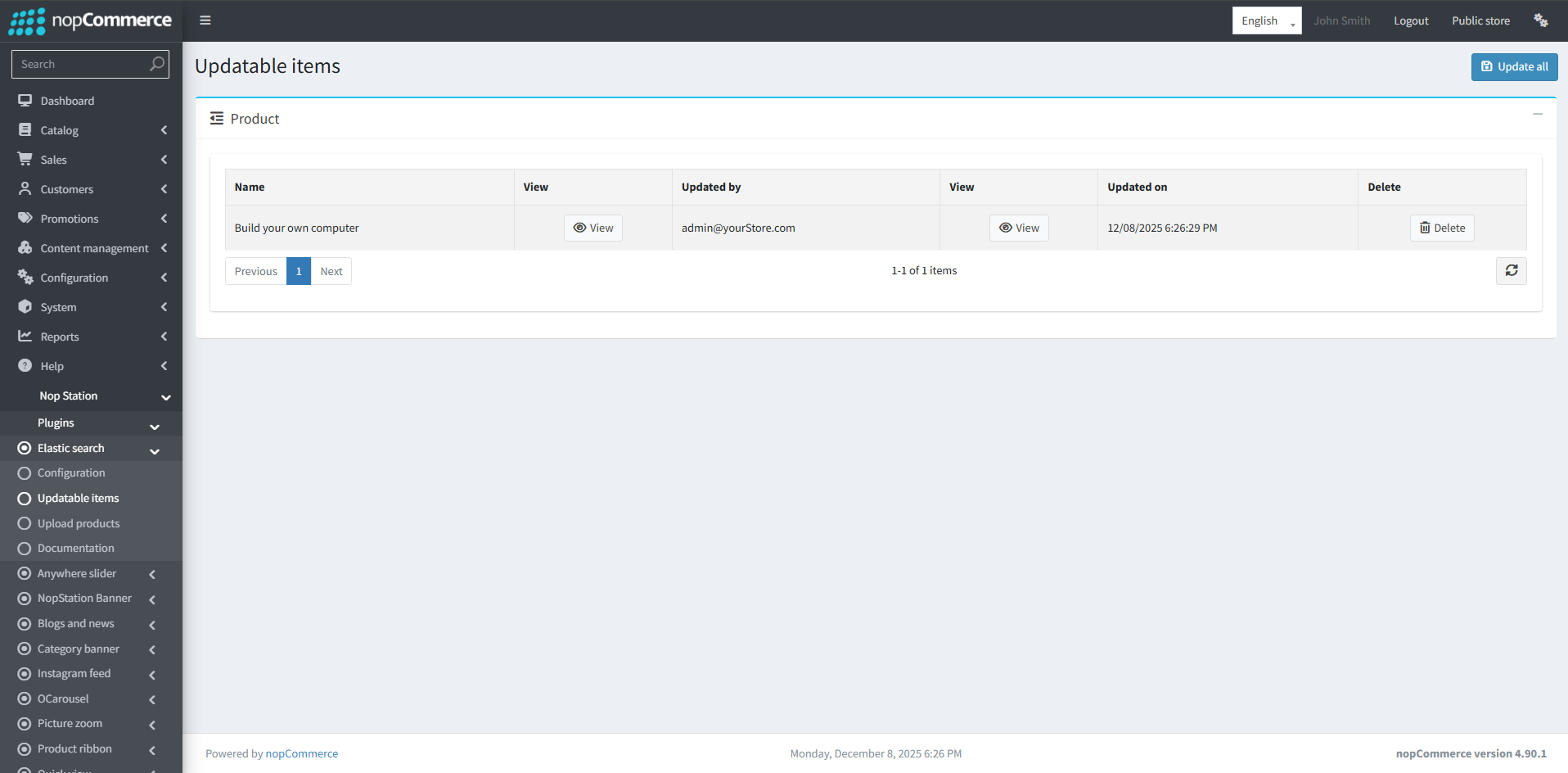Screen dimensions: 1568x773
Task: Collapse the Product panel with minus icon
Action: point(1538,115)
